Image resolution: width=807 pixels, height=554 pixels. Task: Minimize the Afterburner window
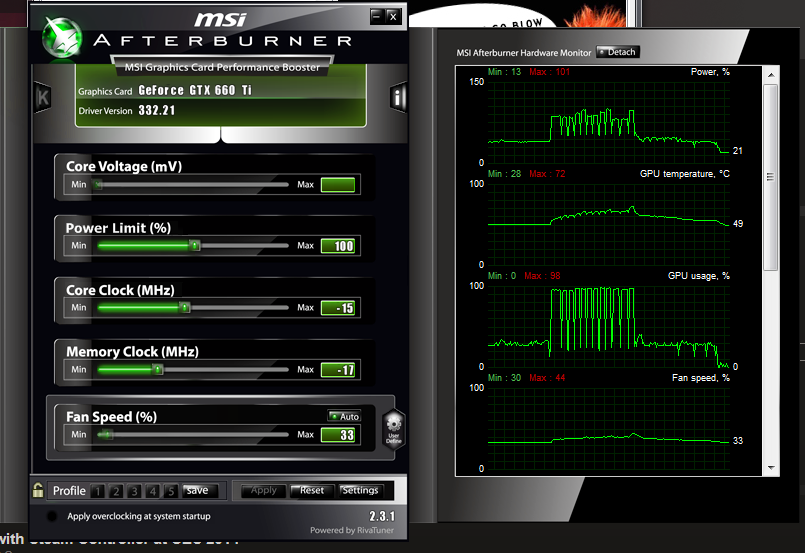(x=377, y=16)
